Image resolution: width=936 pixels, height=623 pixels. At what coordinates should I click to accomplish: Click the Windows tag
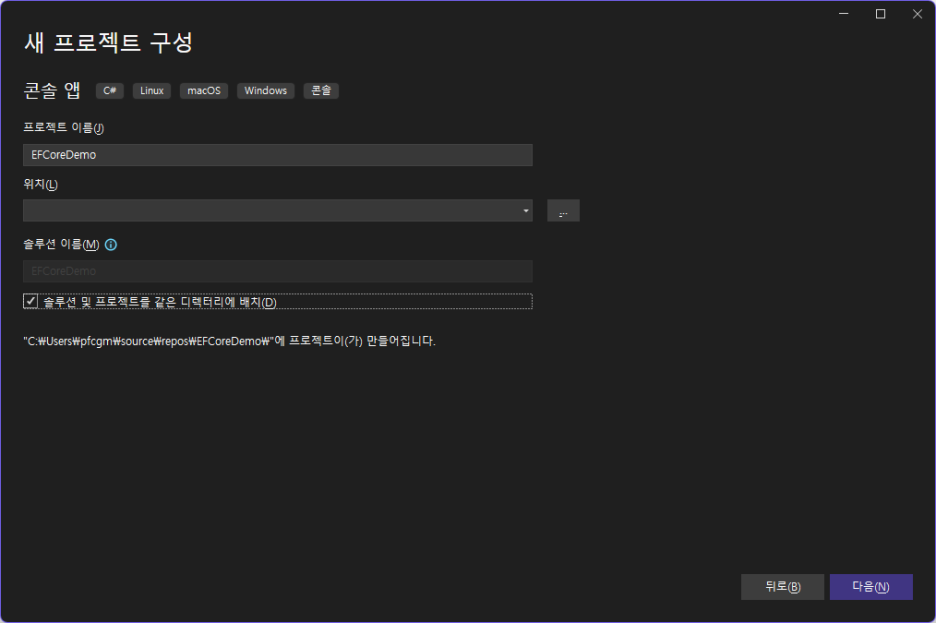(x=266, y=91)
